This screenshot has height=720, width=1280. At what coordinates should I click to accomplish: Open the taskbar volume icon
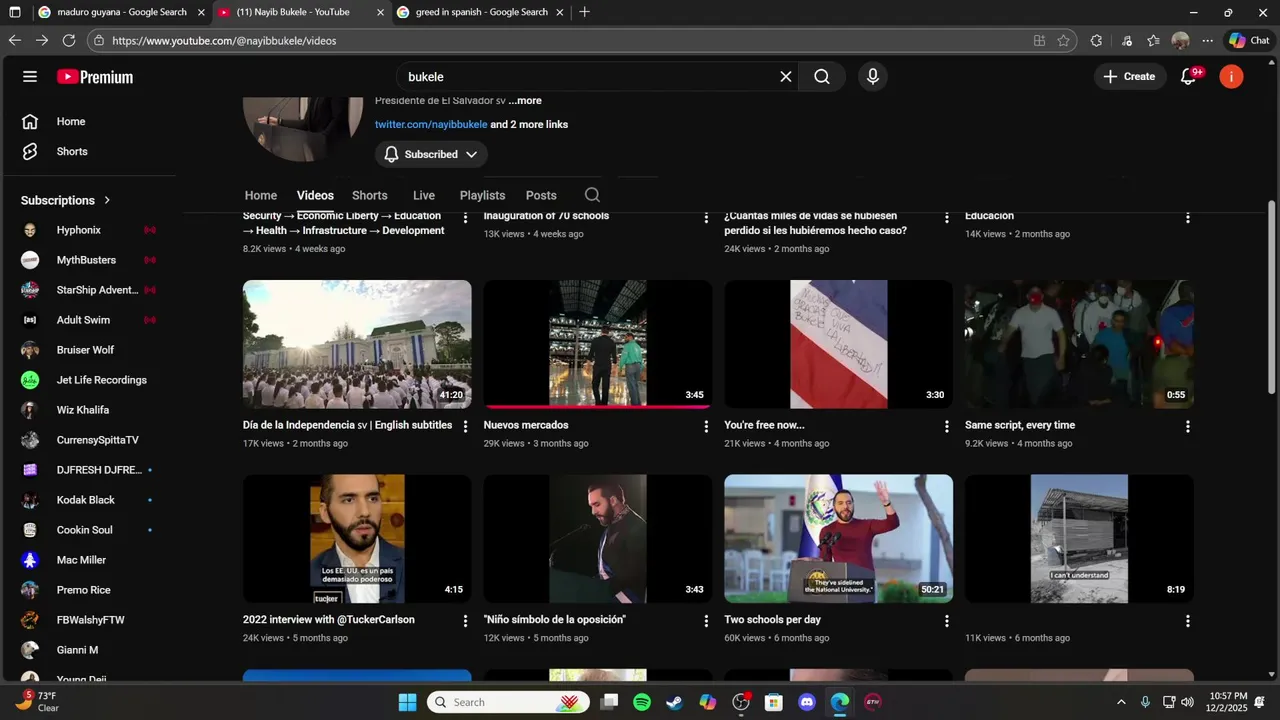pyautogui.click(x=1187, y=702)
